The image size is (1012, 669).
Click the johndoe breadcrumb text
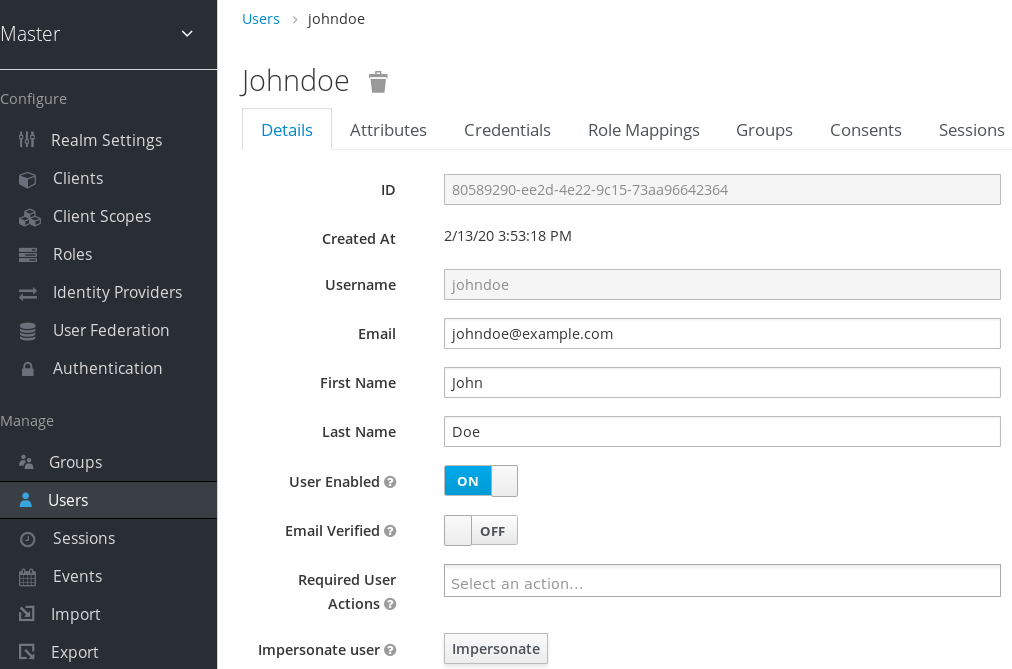336,19
